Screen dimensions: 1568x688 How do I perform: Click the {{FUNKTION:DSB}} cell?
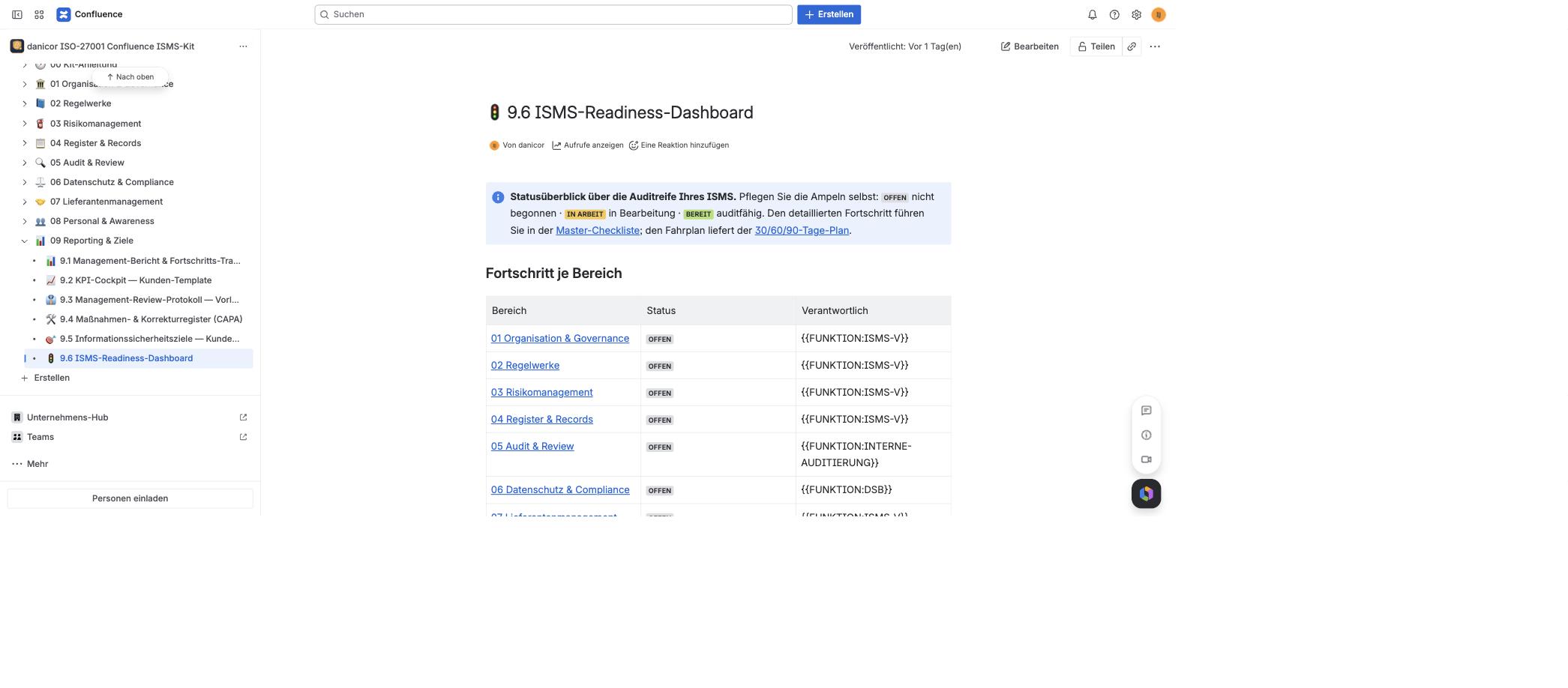tap(874, 490)
